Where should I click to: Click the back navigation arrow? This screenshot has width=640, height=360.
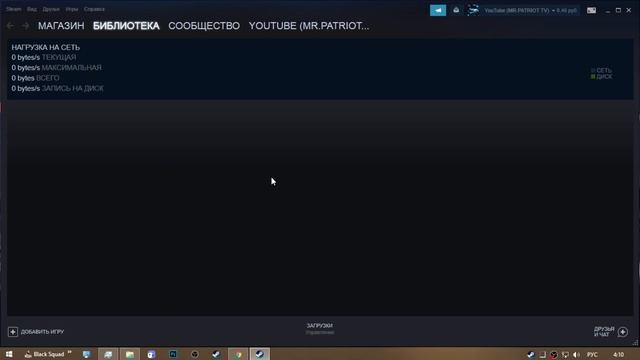click(x=10, y=26)
